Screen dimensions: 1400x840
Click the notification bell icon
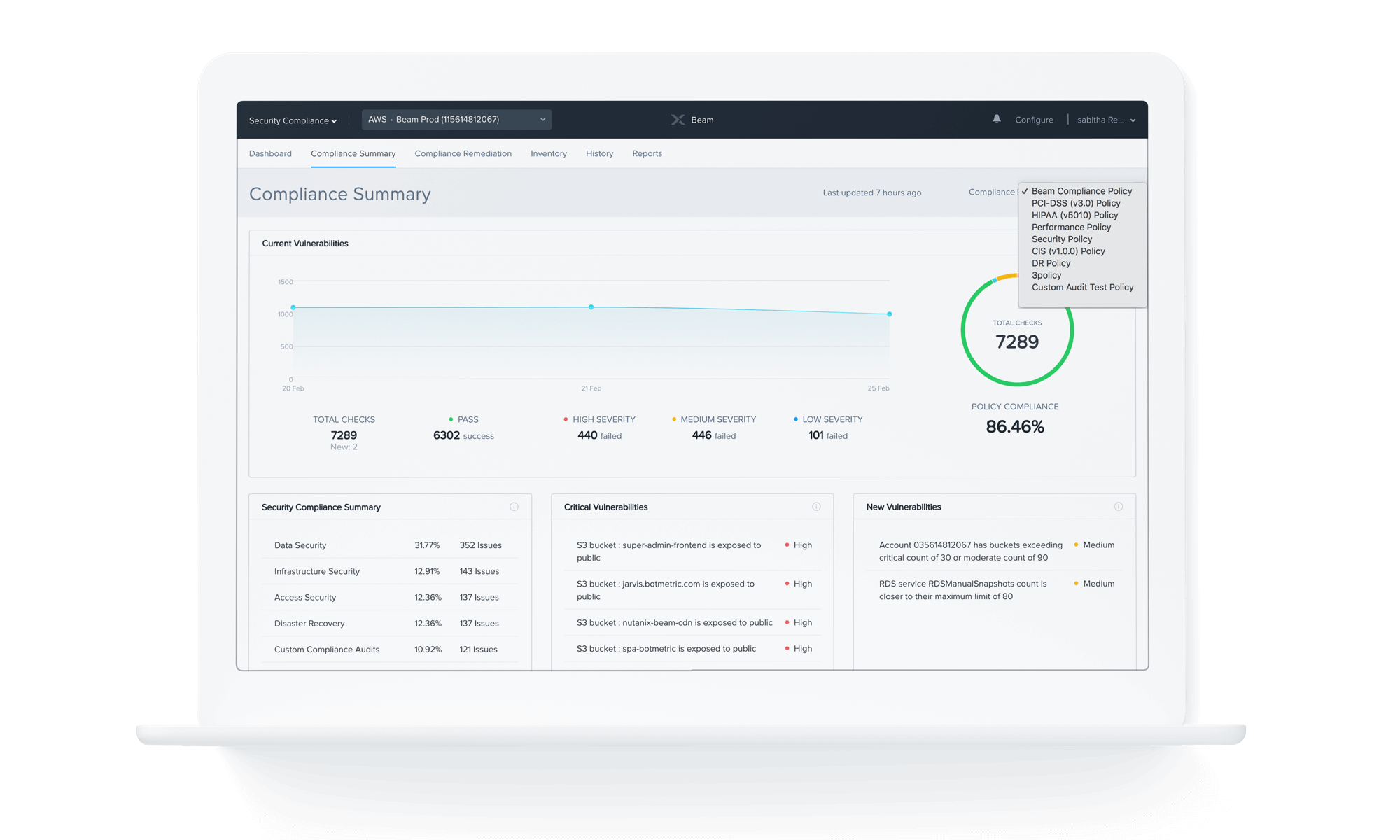pyautogui.click(x=996, y=120)
